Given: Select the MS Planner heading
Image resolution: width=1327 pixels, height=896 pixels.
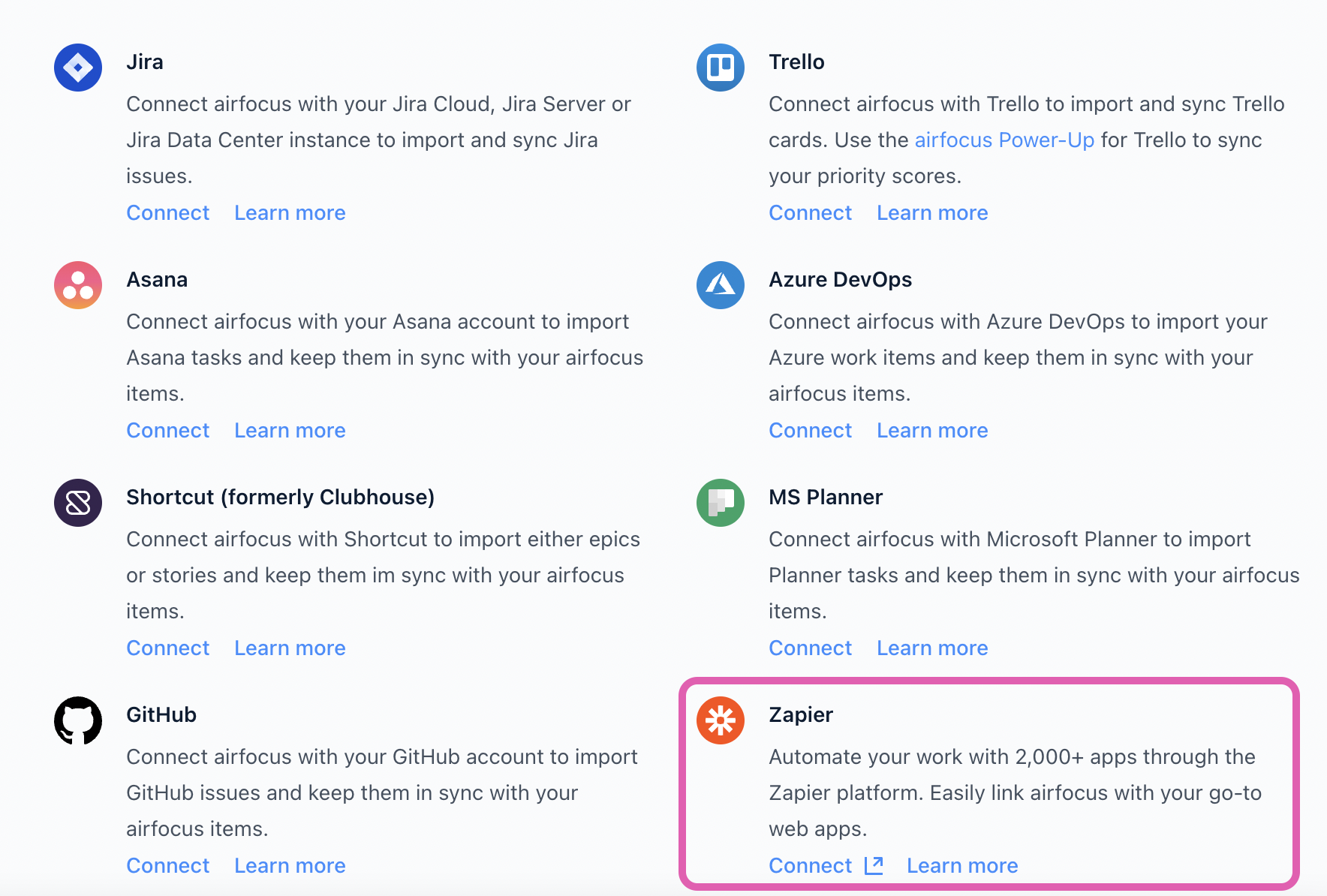Looking at the screenshot, I should coord(826,498).
